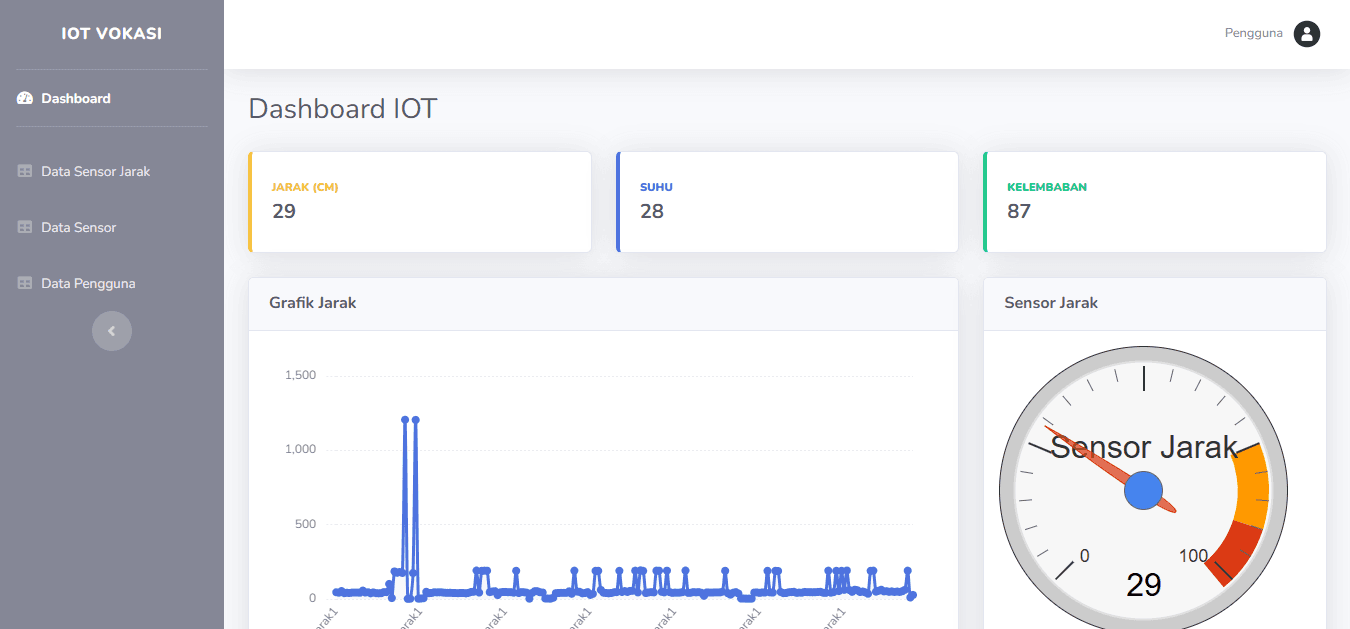Click the table icon next to Data Sensor
The height and width of the screenshot is (629, 1350).
(x=23, y=227)
